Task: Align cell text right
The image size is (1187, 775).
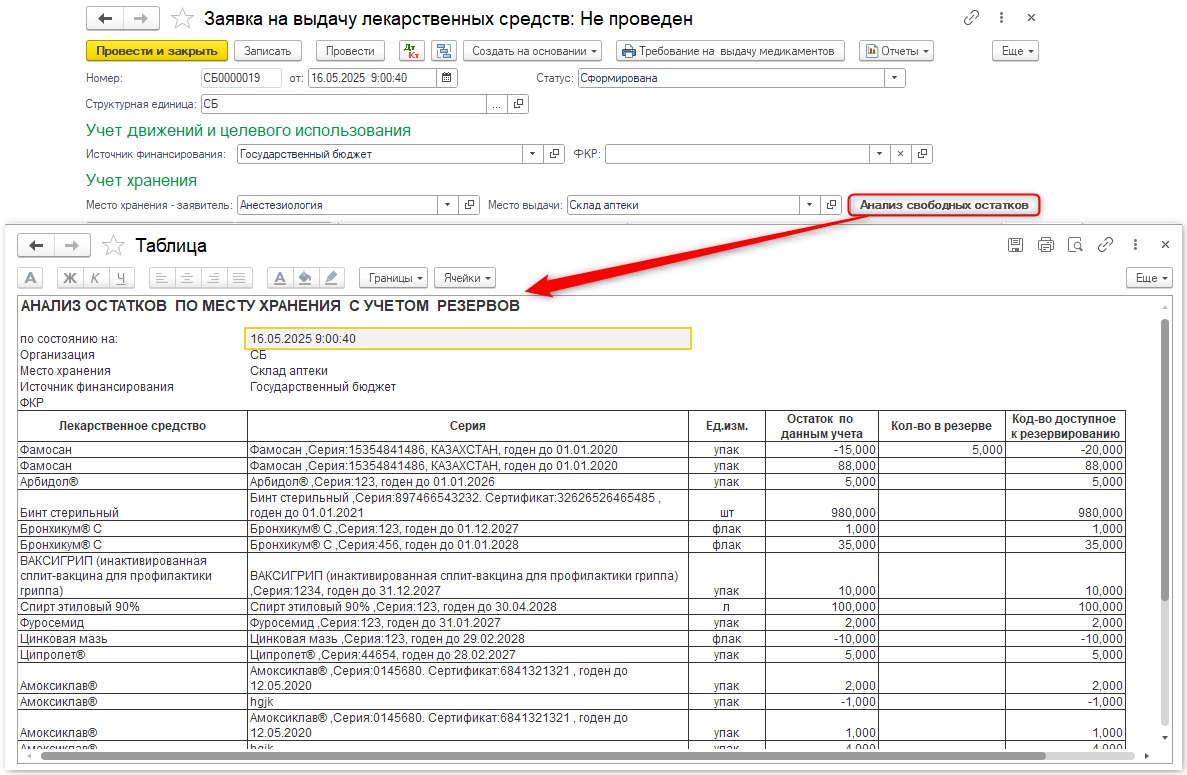Action: coord(213,278)
